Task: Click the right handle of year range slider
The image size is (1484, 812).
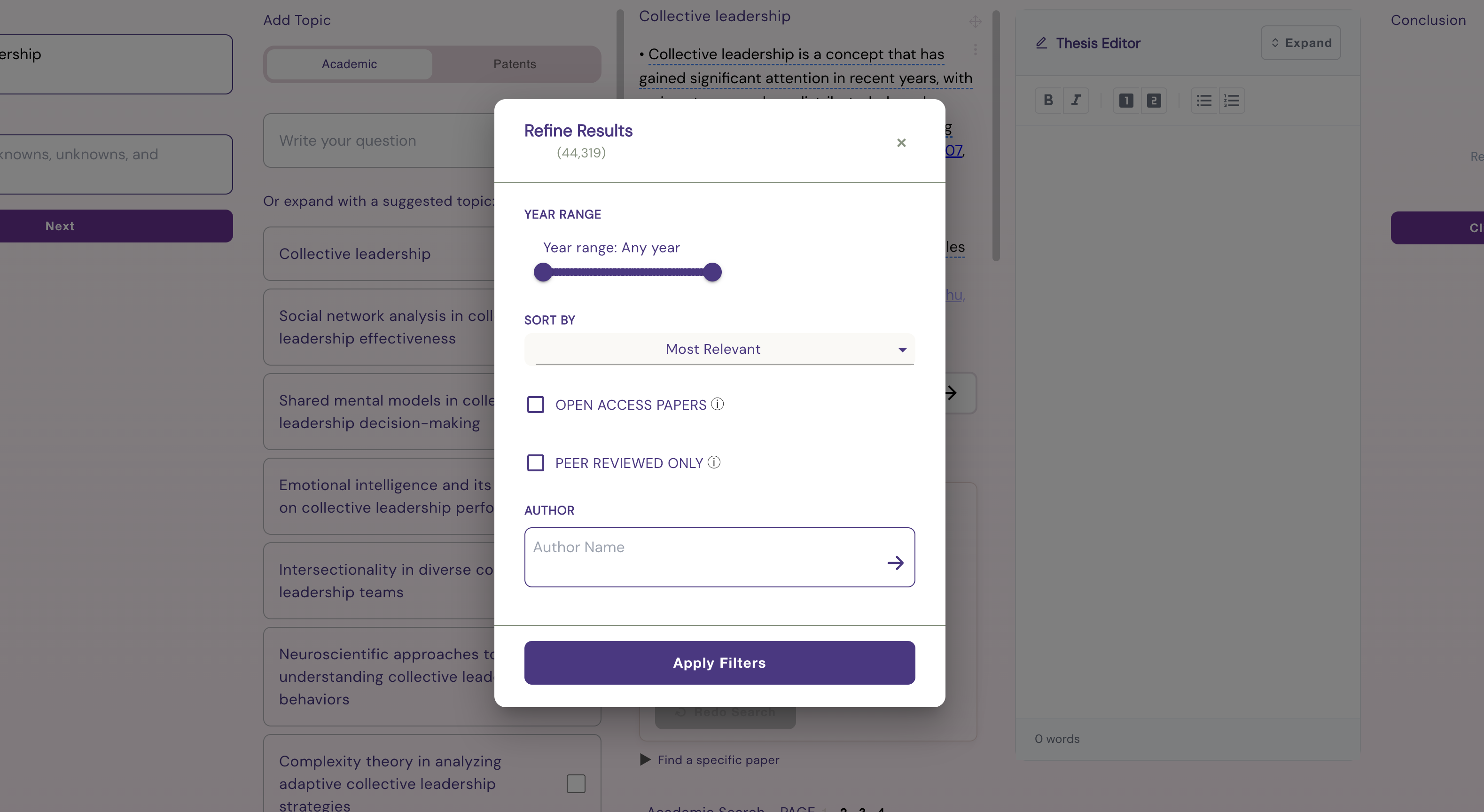Action: pos(712,272)
